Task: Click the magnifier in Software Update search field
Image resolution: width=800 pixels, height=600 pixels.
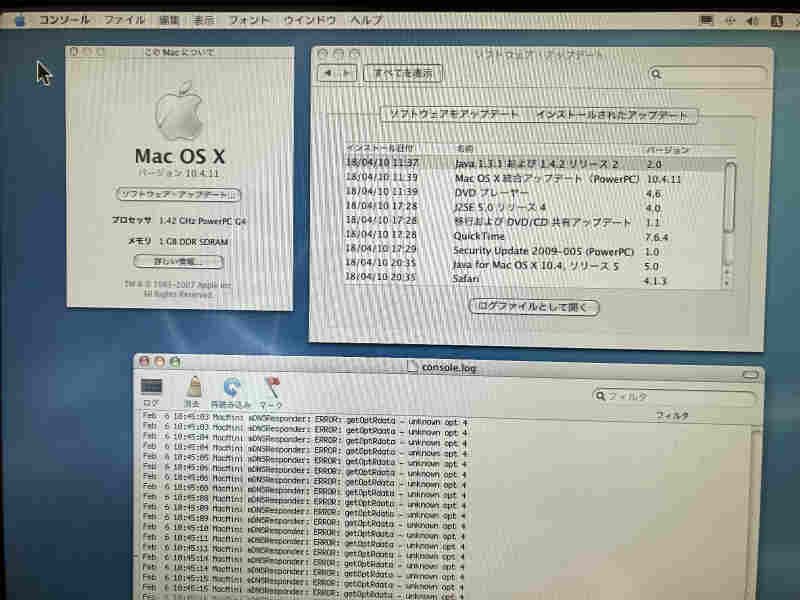Action: tap(657, 74)
